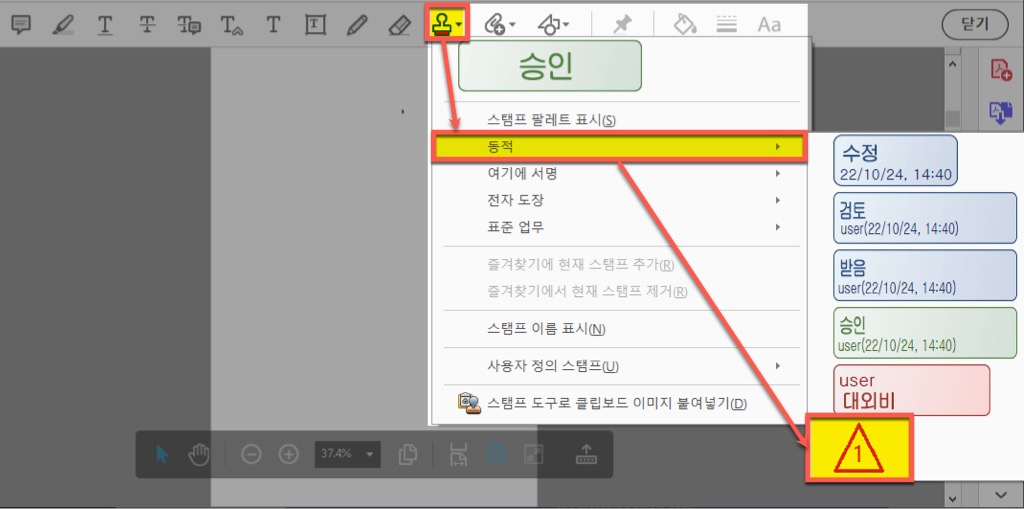Activate the hand pan tool
1024x509 pixels.
(x=199, y=454)
